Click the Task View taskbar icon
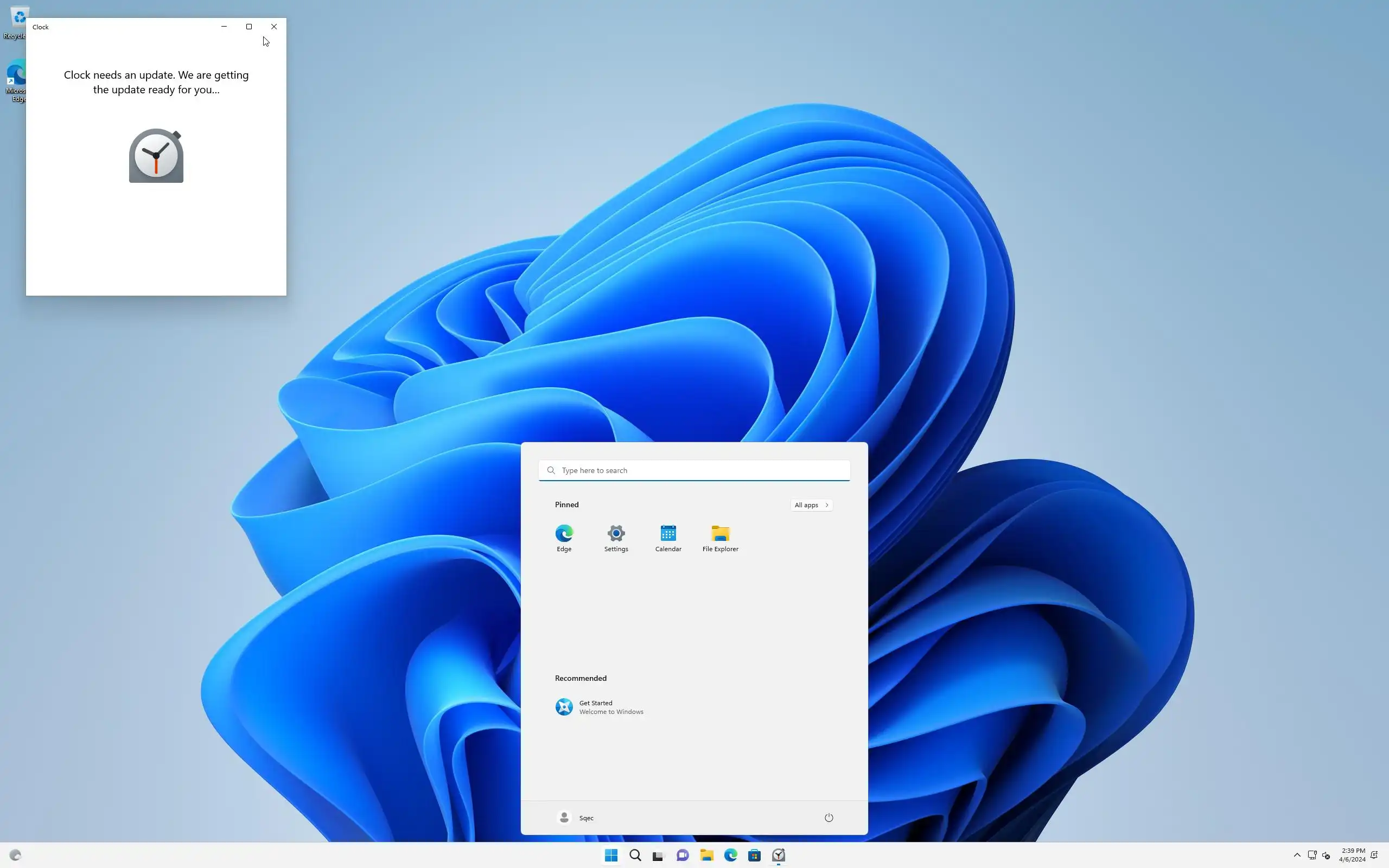The image size is (1389, 868). pyautogui.click(x=658, y=855)
